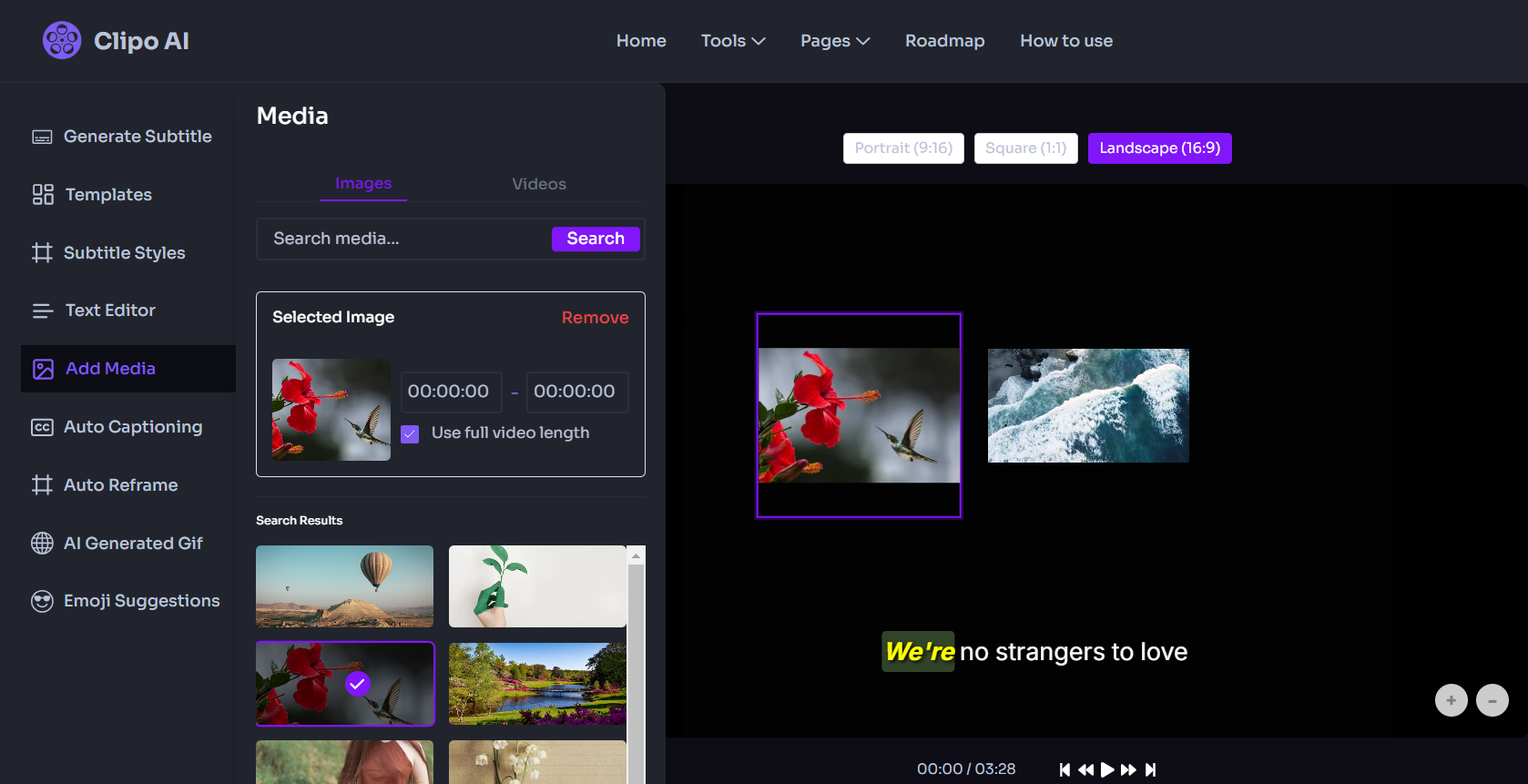Click the AI Generated Gif globe icon
Screen dimensions: 1528x784
[x=42, y=543]
